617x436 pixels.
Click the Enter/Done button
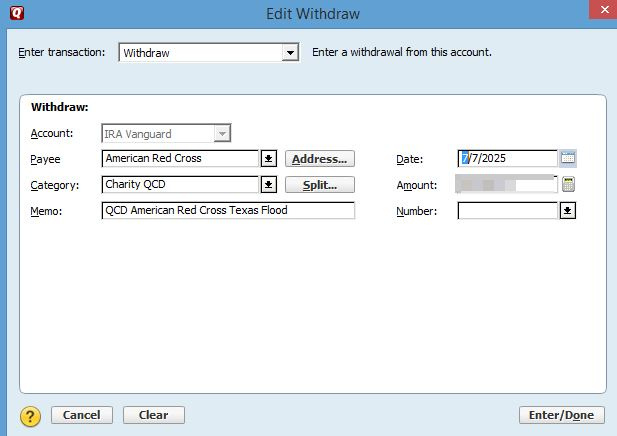[x=562, y=415]
